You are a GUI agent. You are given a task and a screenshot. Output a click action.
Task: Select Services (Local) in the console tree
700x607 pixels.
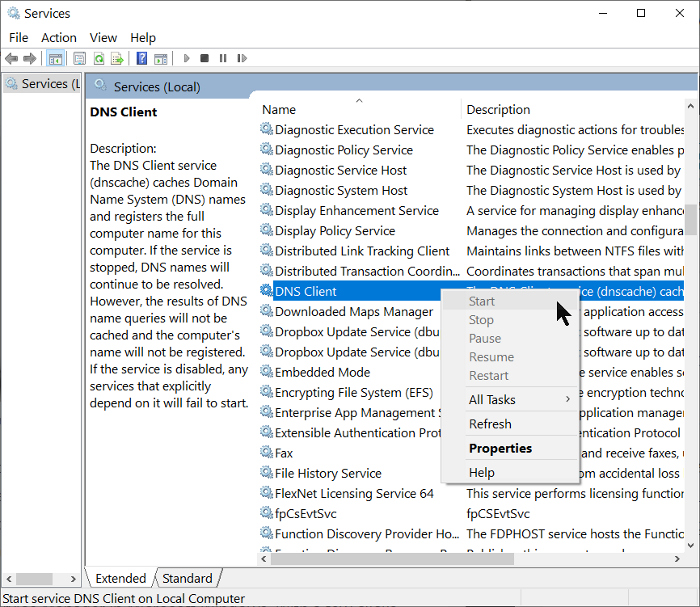[x=44, y=84]
